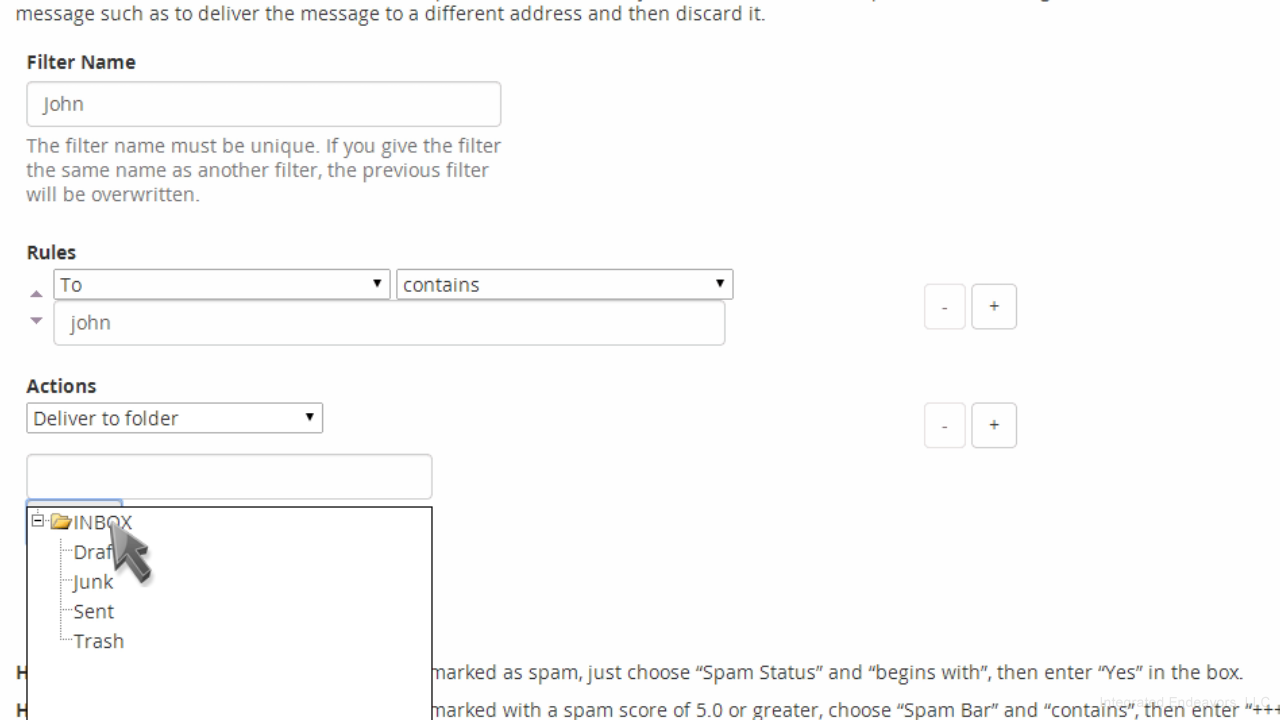The height and width of the screenshot is (720, 1280).
Task: Remove the rule with the minus button
Action: [x=945, y=307]
